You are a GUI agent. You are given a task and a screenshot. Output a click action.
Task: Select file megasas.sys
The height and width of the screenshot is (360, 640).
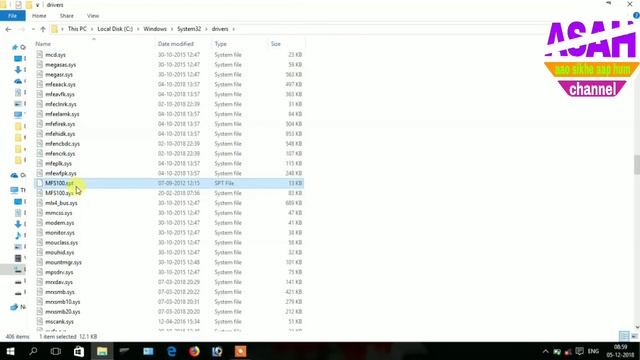pos(60,64)
